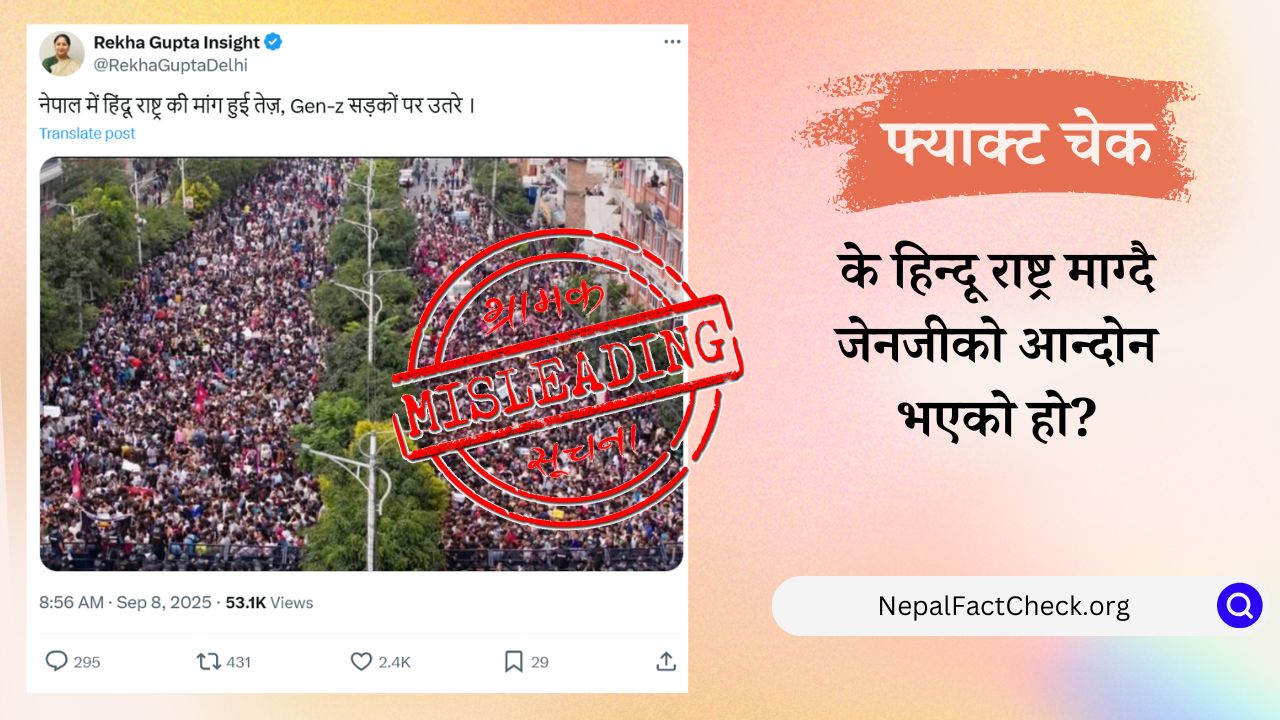Open the three-dot more options menu

coord(672,42)
